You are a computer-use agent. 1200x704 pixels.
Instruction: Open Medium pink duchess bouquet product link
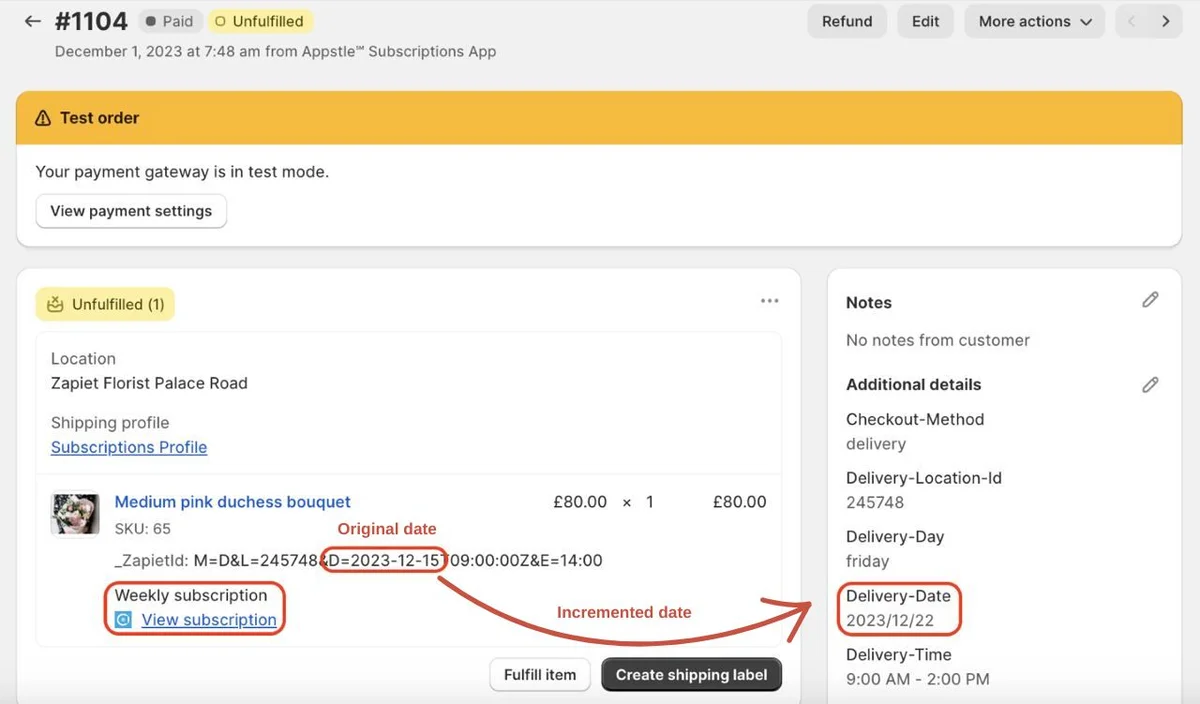pyautogui.click(x=233, y=502)
